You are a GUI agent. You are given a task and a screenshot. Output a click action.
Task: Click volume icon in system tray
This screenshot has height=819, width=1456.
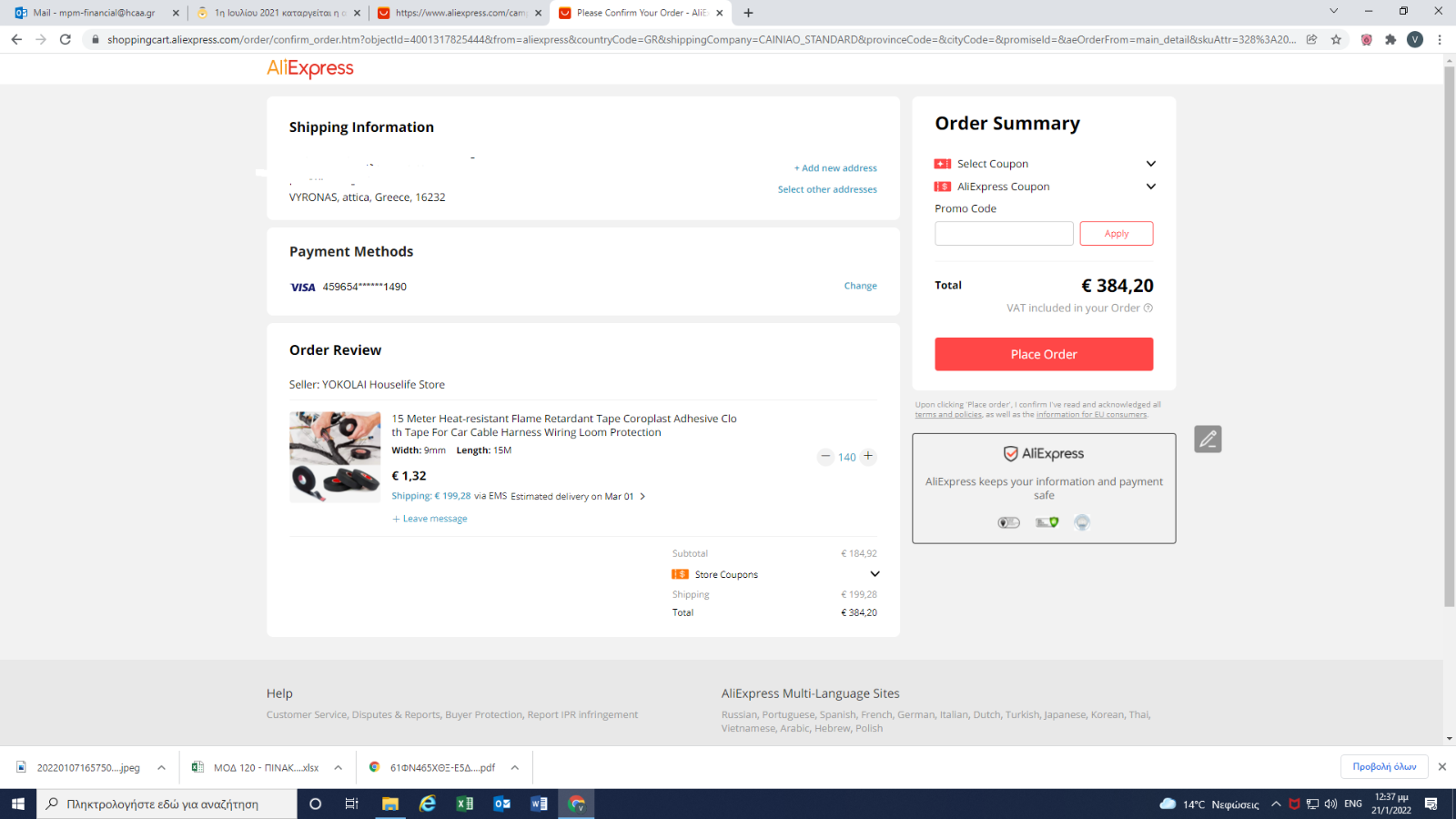pos(1330,804)
